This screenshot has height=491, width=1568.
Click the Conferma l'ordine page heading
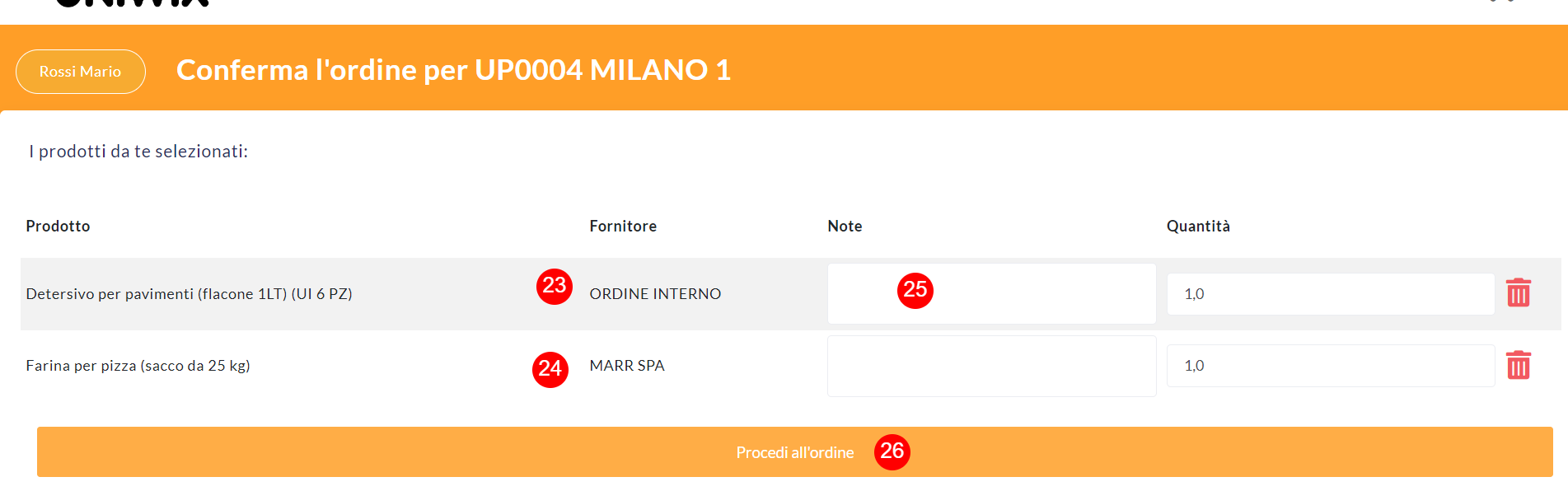453,70
